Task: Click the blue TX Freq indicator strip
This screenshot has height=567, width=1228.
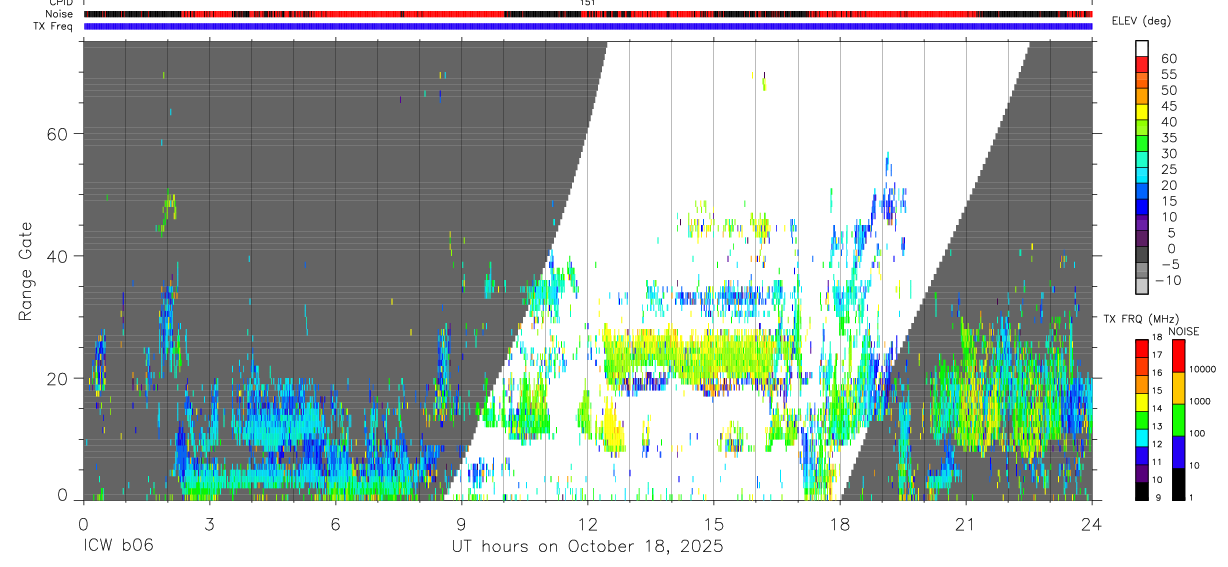Action: pos(588,26)
